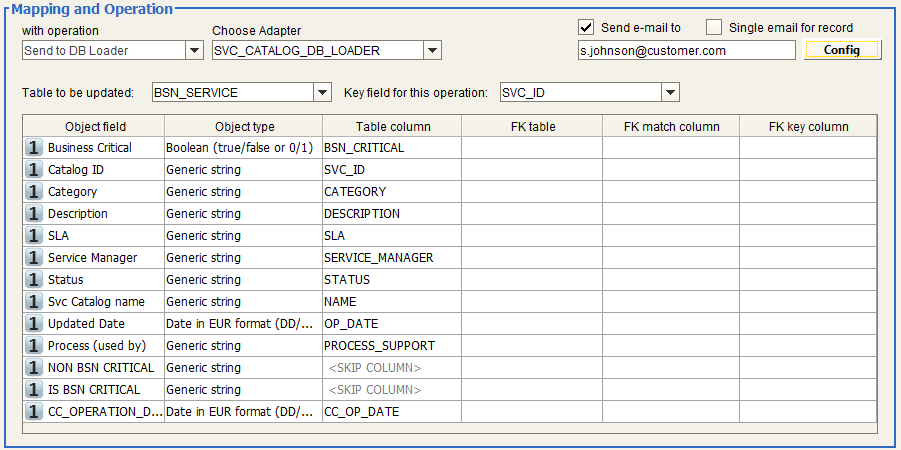The height and width of the screenshot is (450, 901).
Task: Click the Table column header
Action: point(392,127)
